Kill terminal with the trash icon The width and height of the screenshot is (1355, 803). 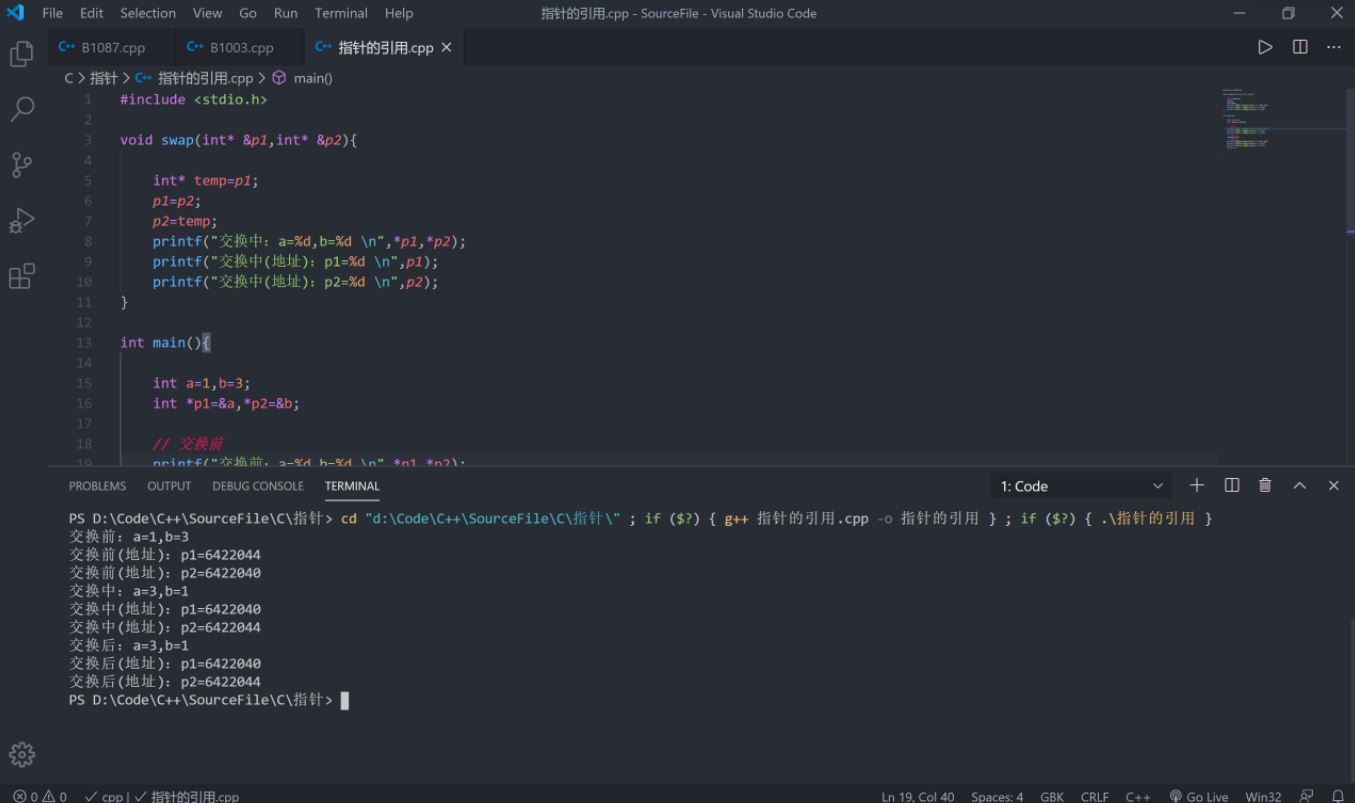[x=1265, y=485]
